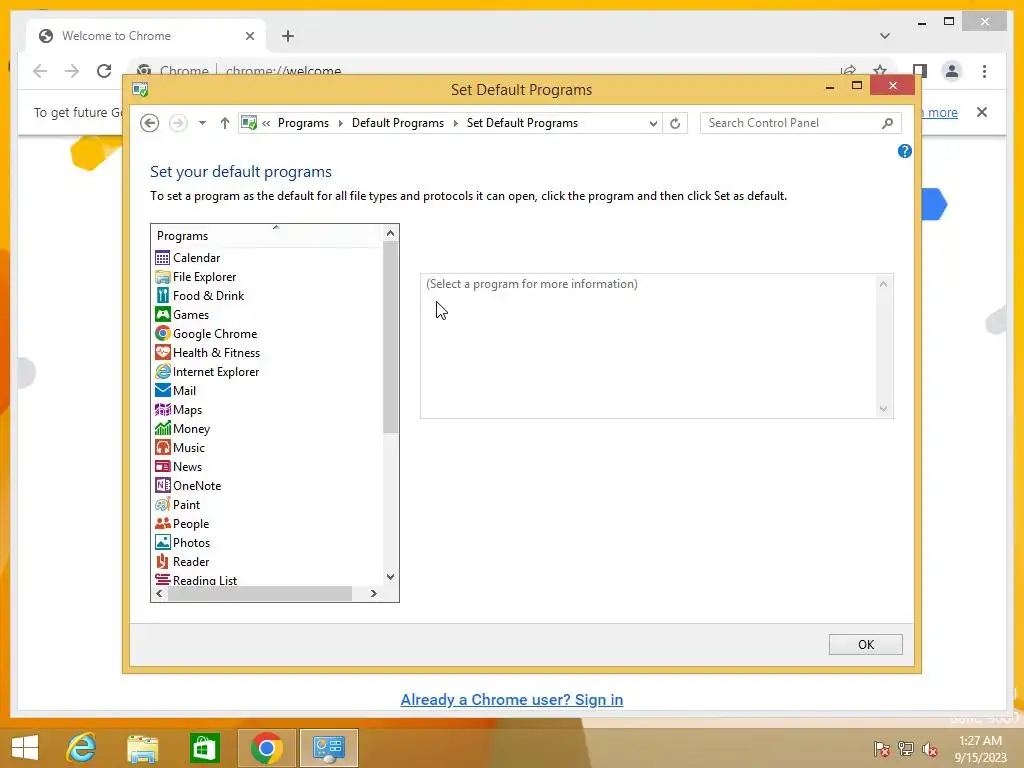The height and width of the screenshot is (768, 1024).
Task: Select the Internet Explorer icon in Programs list
Action: pyautogui.click(x=163, y=372)
